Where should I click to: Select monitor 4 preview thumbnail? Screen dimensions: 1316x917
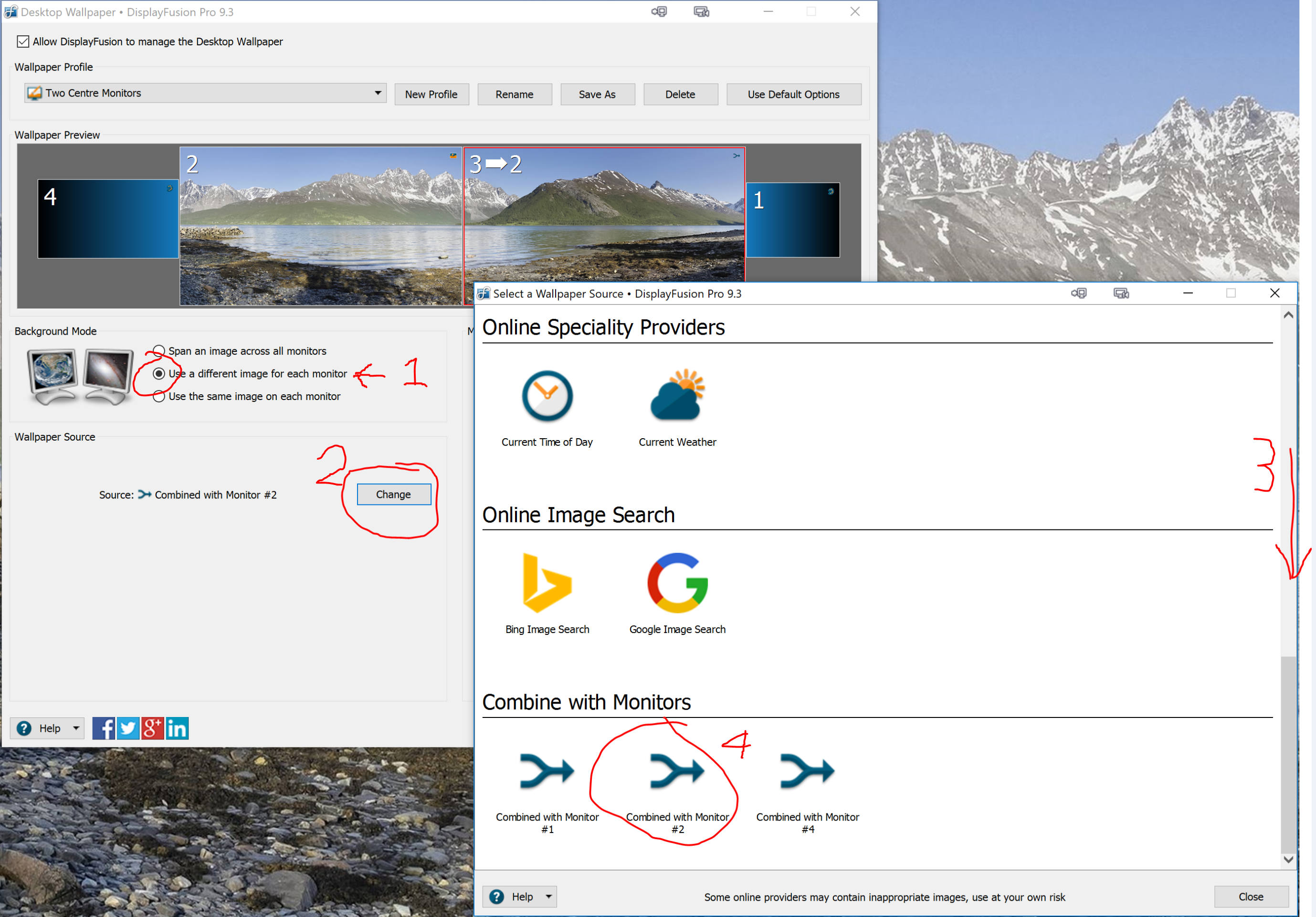coord(108,219)
